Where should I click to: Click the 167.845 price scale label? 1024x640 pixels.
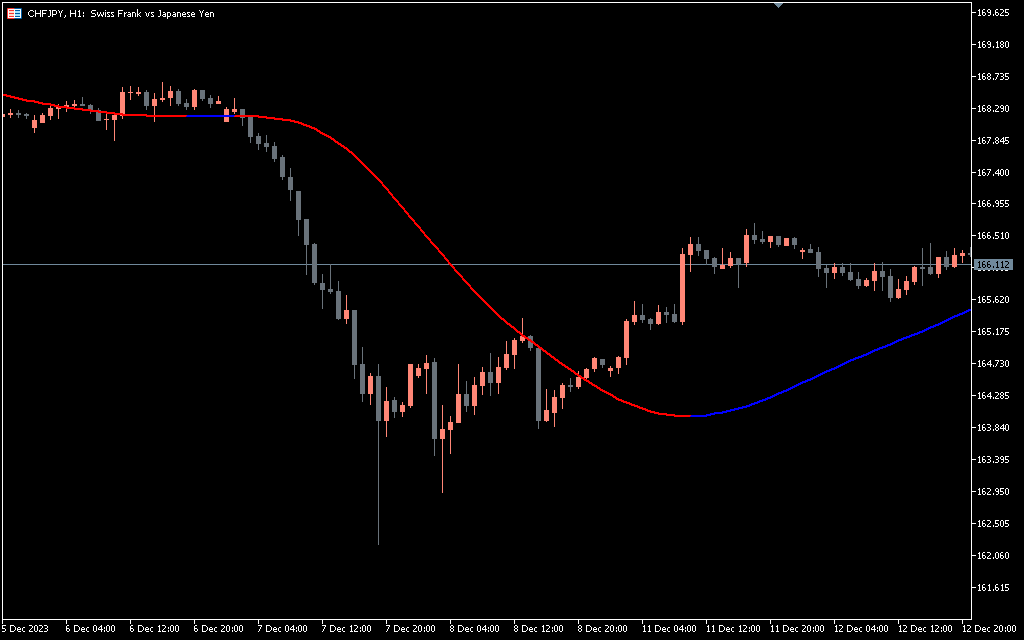pos(993,140)
